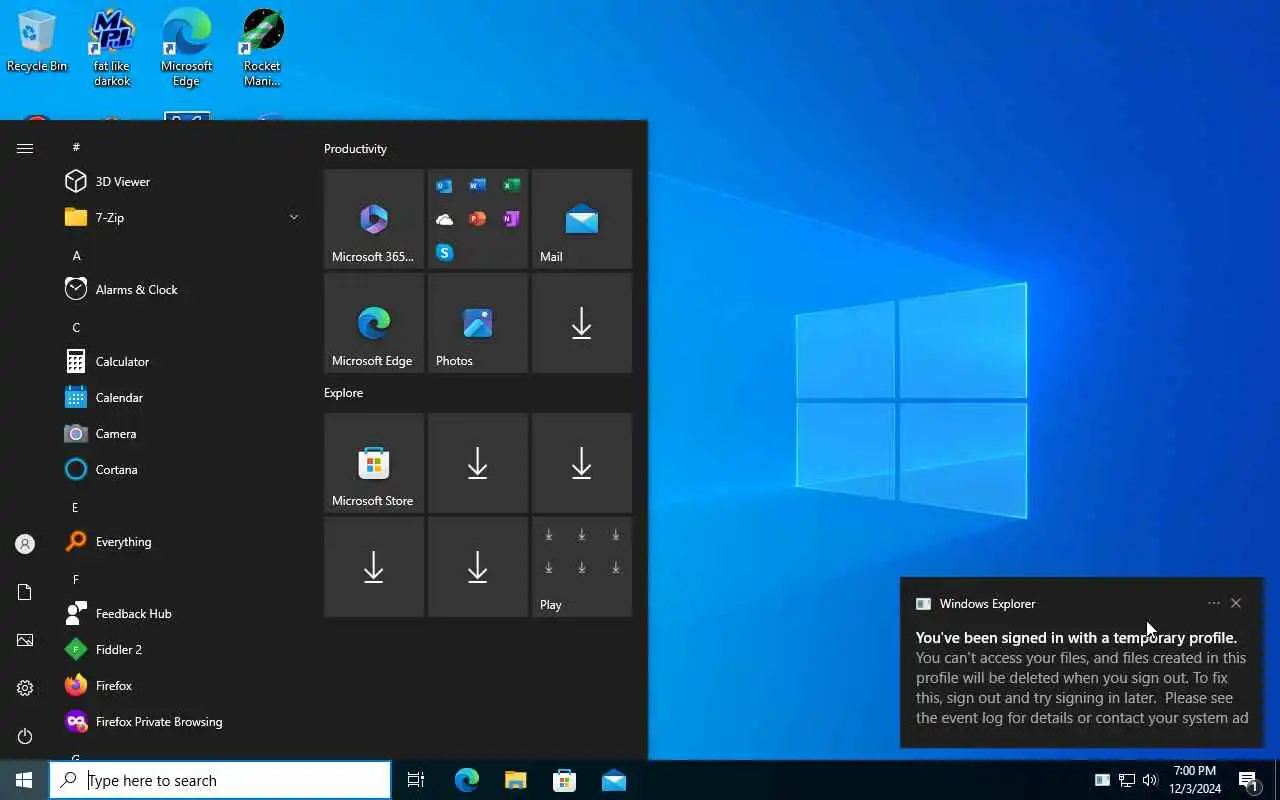Open Microsoft Store tile

(374, 463)
